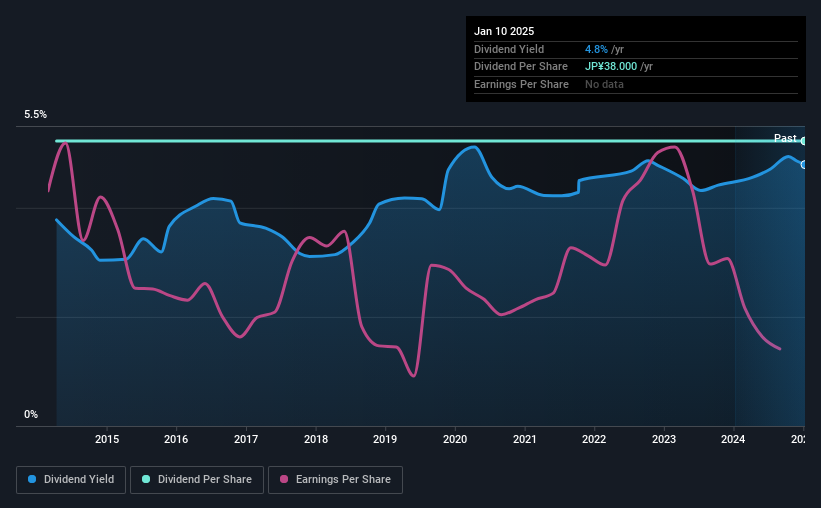This screenshot has height=508, width=821.
Task: Click the pink Earnings Per Share legend dot
Action: coord(284,479)
